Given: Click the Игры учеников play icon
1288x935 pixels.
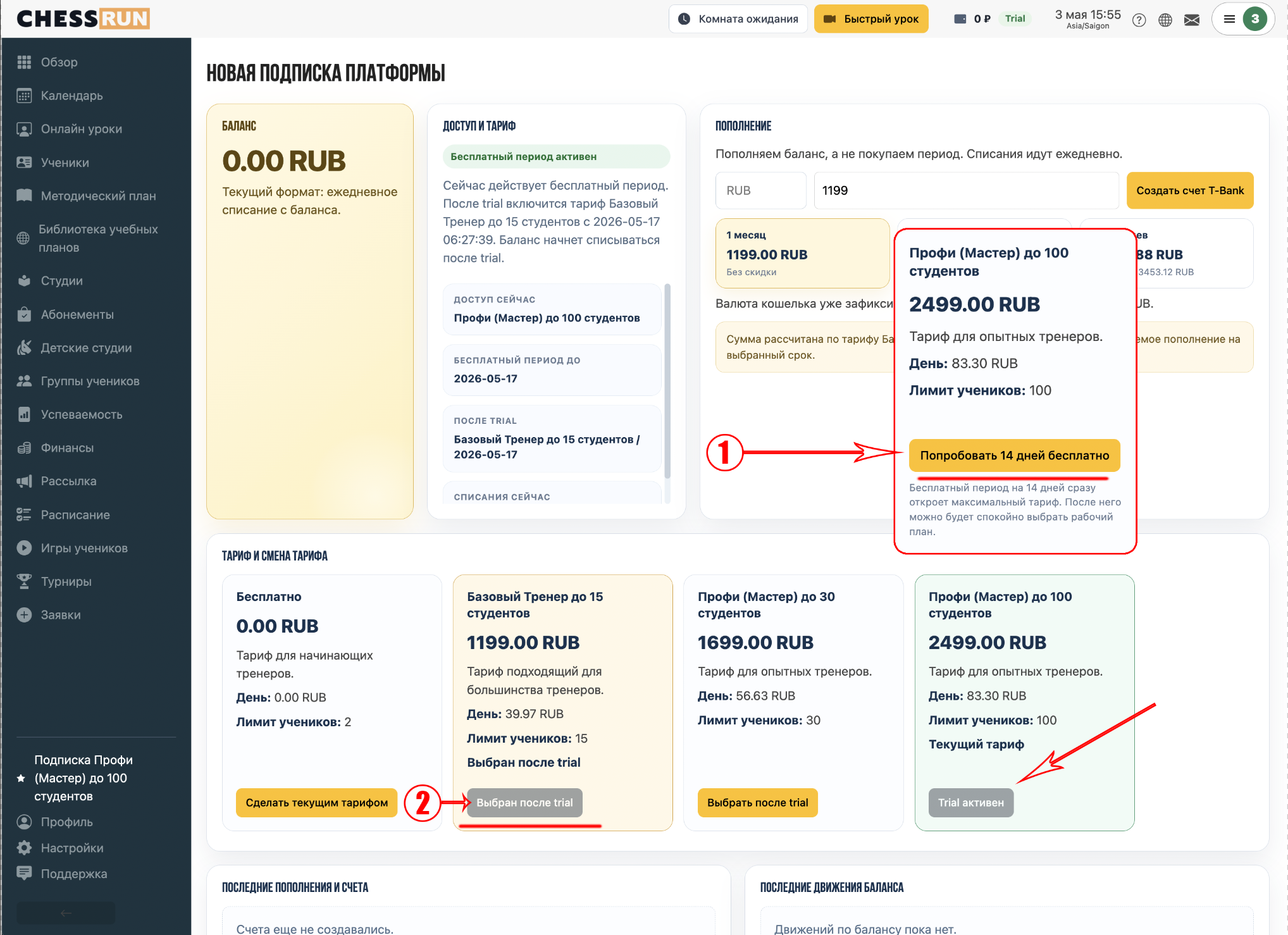Looking at the screenshot, I should point(24,548).
